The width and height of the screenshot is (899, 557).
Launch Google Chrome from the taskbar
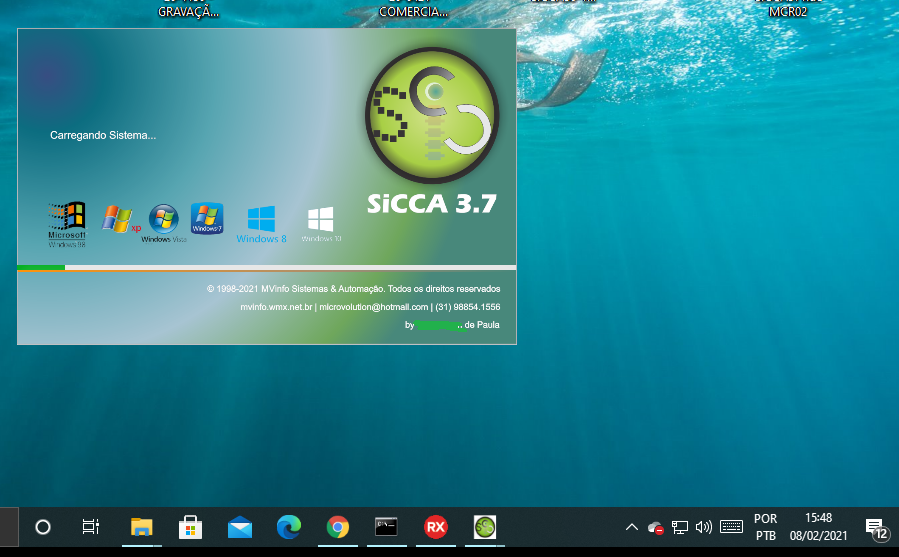pyautogui.click(x=338, y=527)
